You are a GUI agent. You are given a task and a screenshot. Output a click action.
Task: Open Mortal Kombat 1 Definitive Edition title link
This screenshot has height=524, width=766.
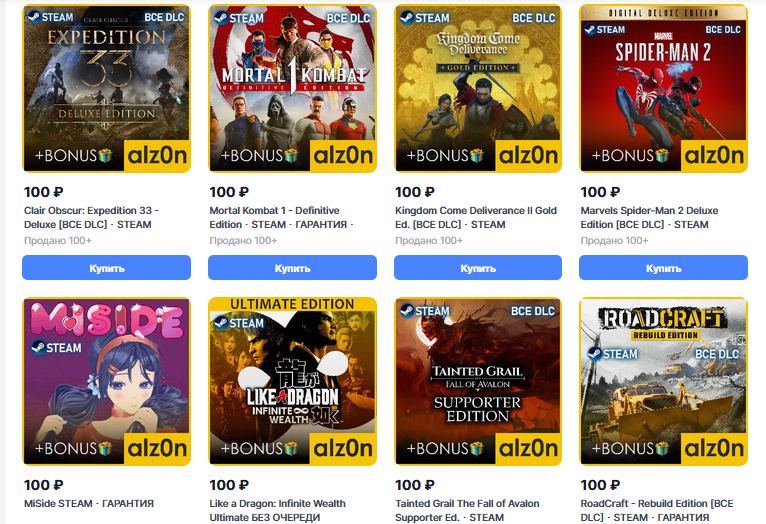click(x=281, y=217)
